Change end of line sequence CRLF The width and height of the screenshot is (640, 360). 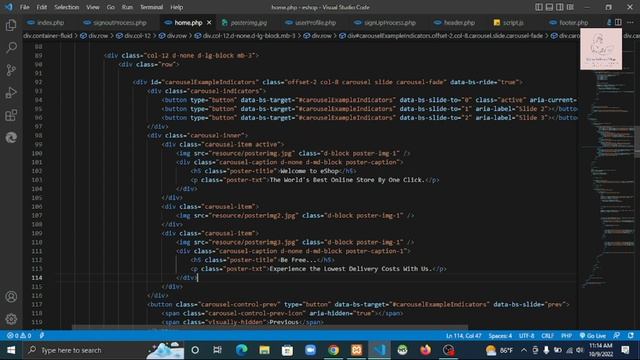[x=547, y=336]
